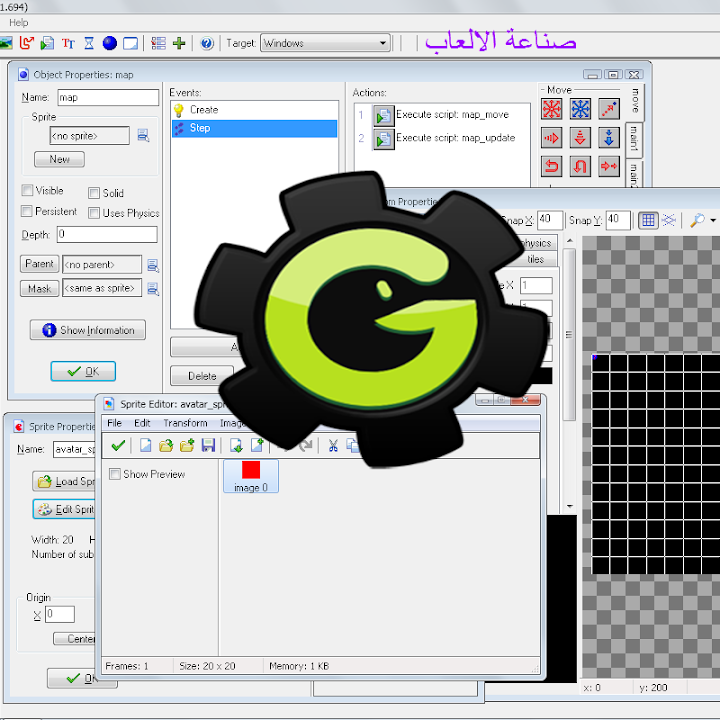Toggle isometric grid in room editor
The image size is (720, 720).
669,220
